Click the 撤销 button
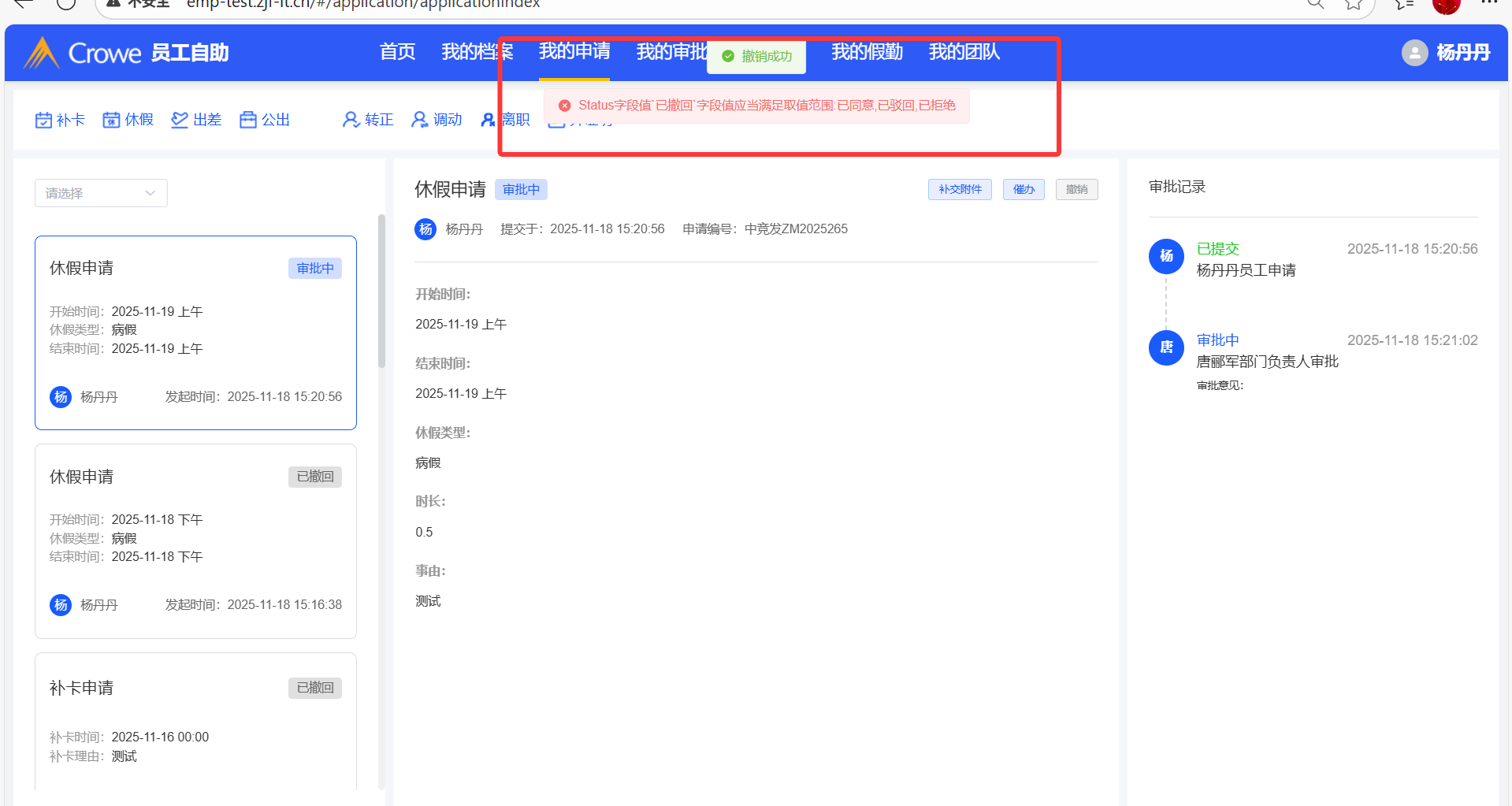 click(1077, 190)
